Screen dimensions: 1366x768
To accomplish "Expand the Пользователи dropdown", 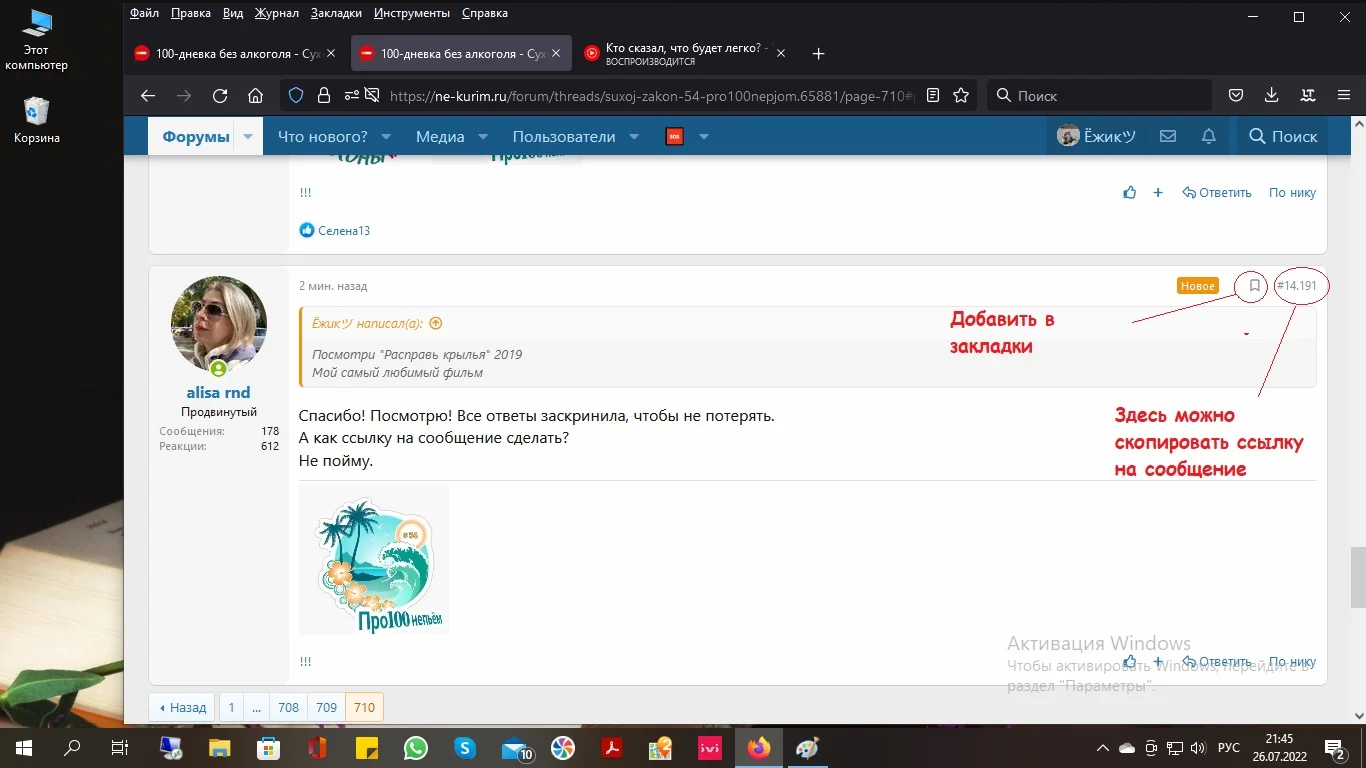I will [633, 136].
